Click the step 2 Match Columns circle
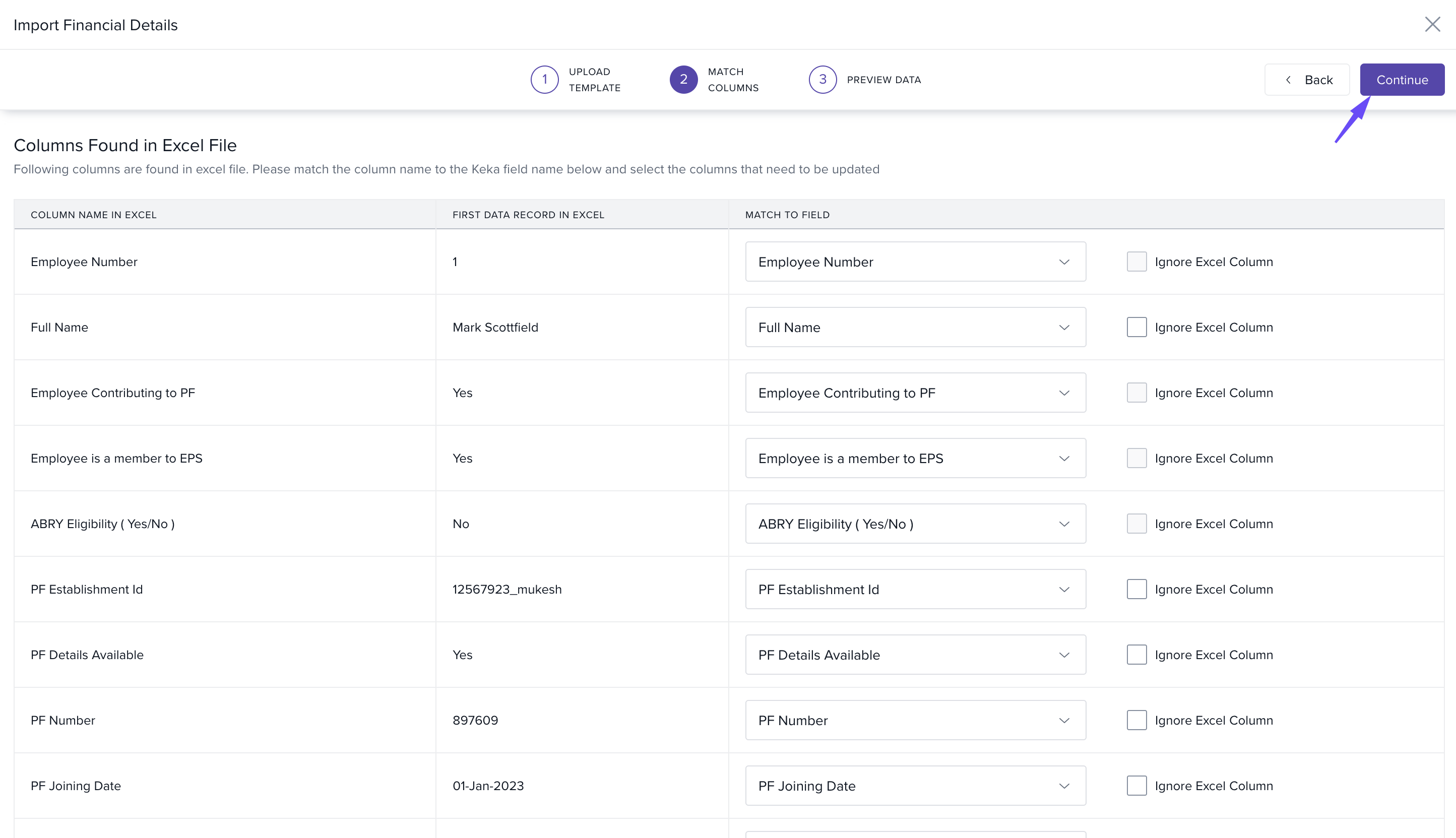The height and width of the screenshot is (838, 1456). [683, 80]
